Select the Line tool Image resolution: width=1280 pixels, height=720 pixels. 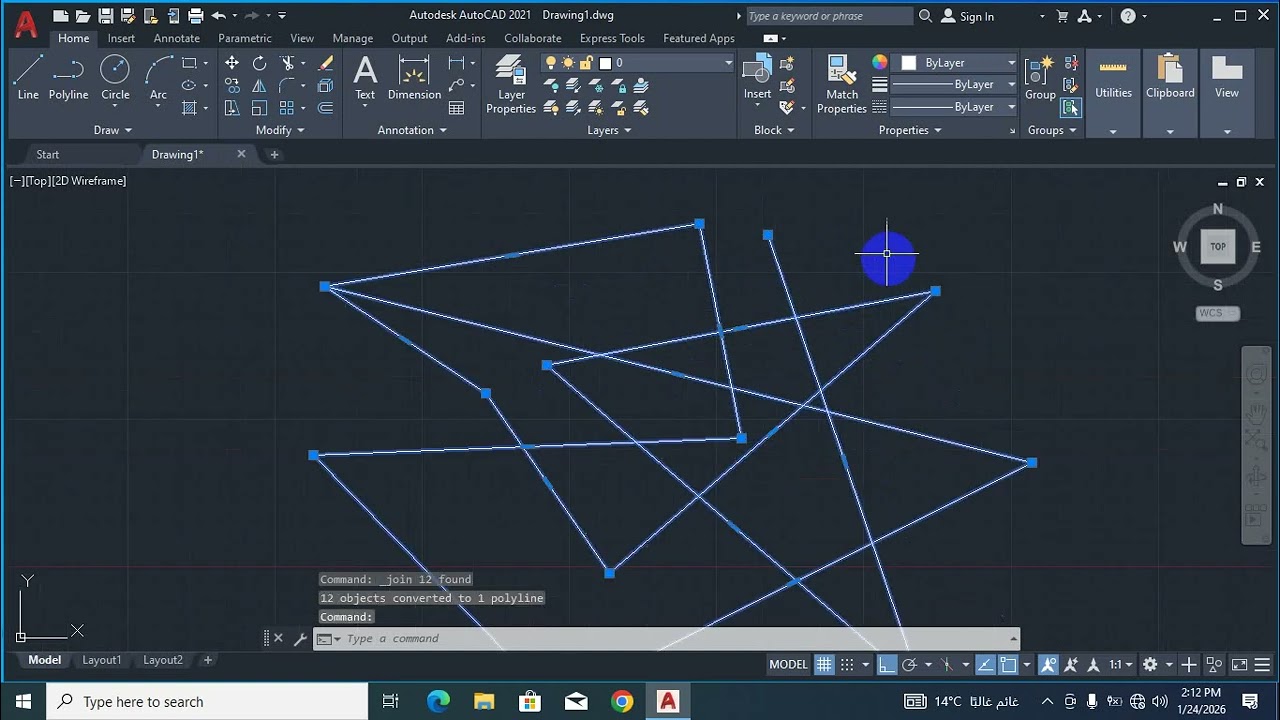28,78
